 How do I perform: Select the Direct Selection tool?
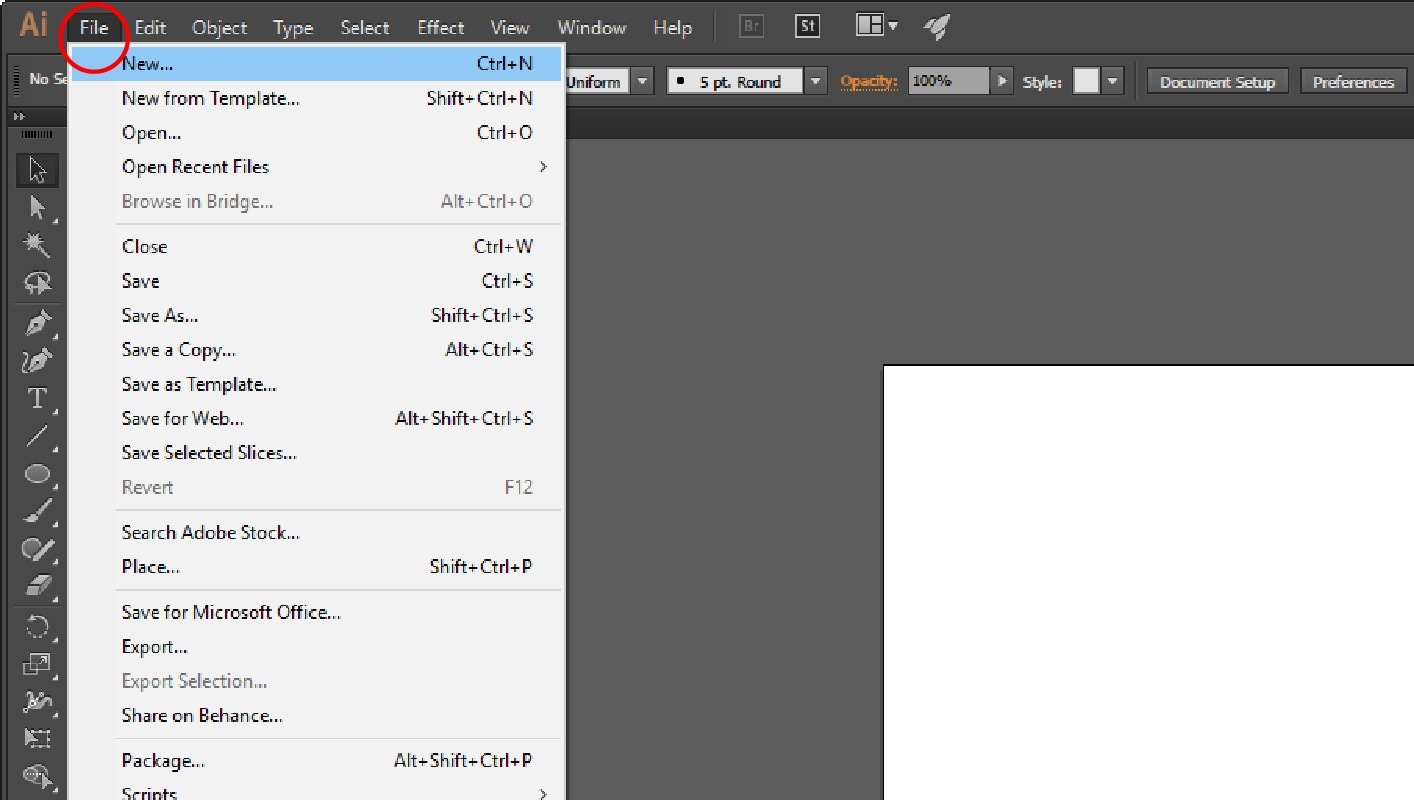37,208
